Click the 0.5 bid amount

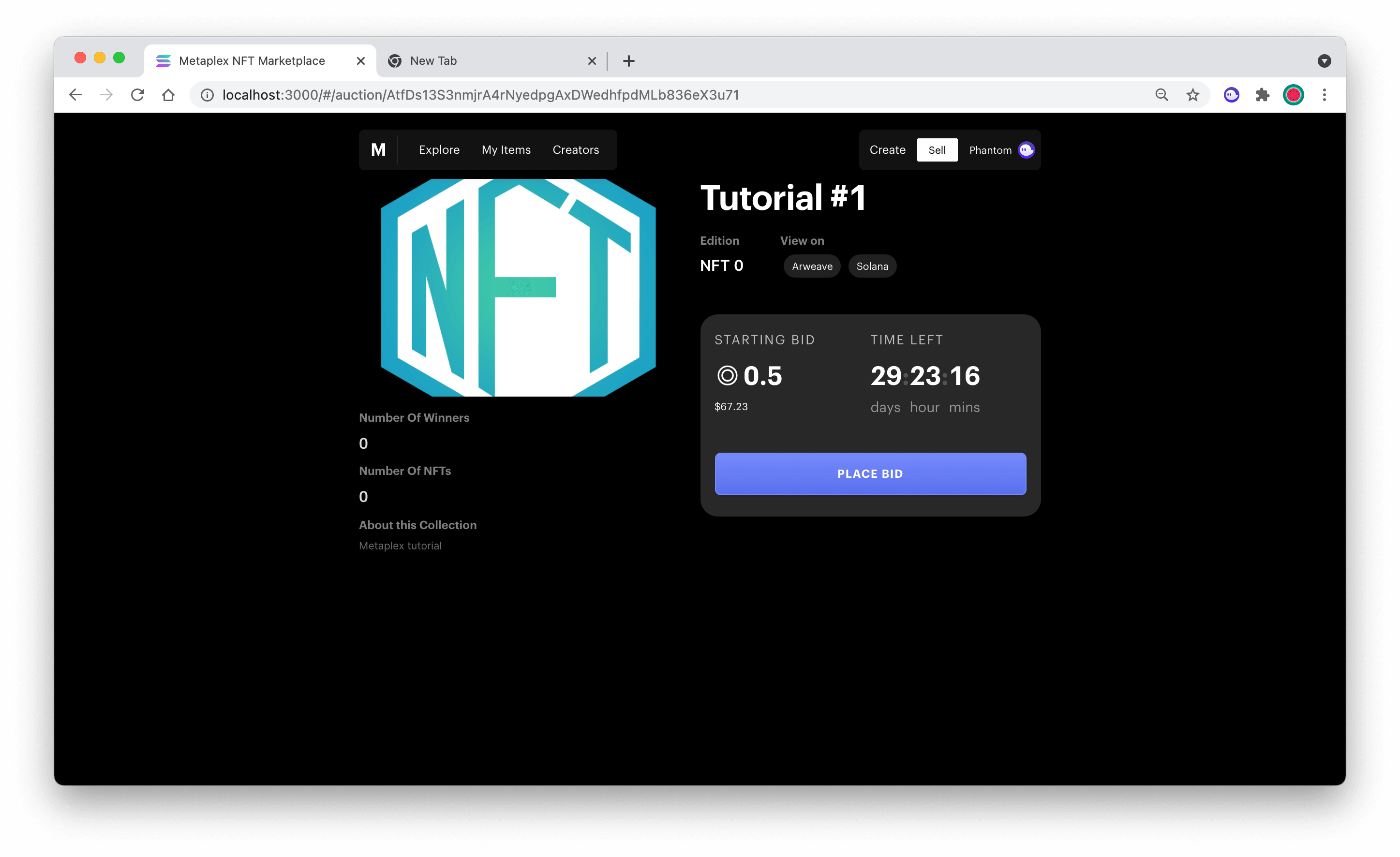point(762,376)
